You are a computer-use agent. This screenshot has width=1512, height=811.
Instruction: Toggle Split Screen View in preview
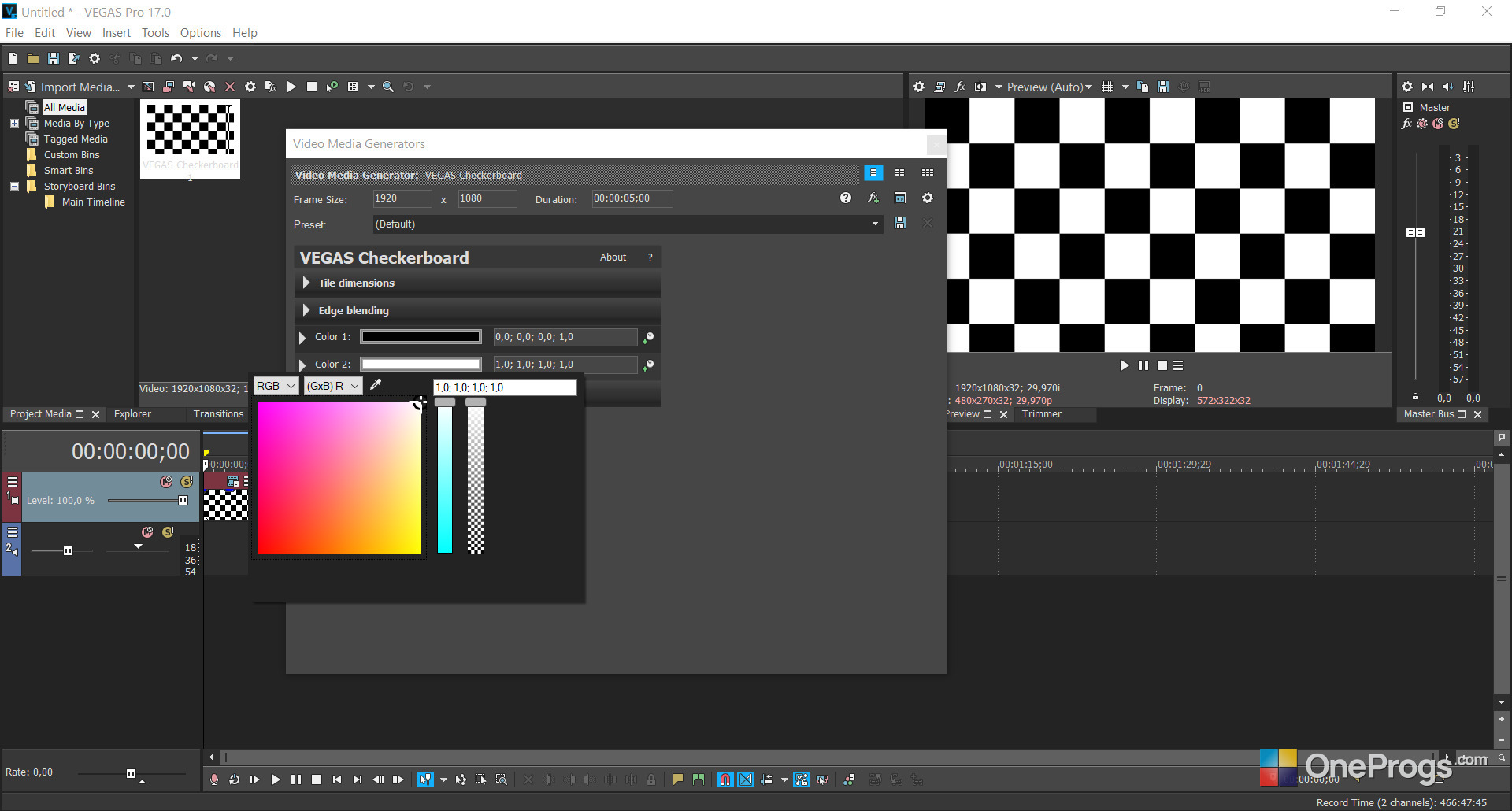point(980,87)
